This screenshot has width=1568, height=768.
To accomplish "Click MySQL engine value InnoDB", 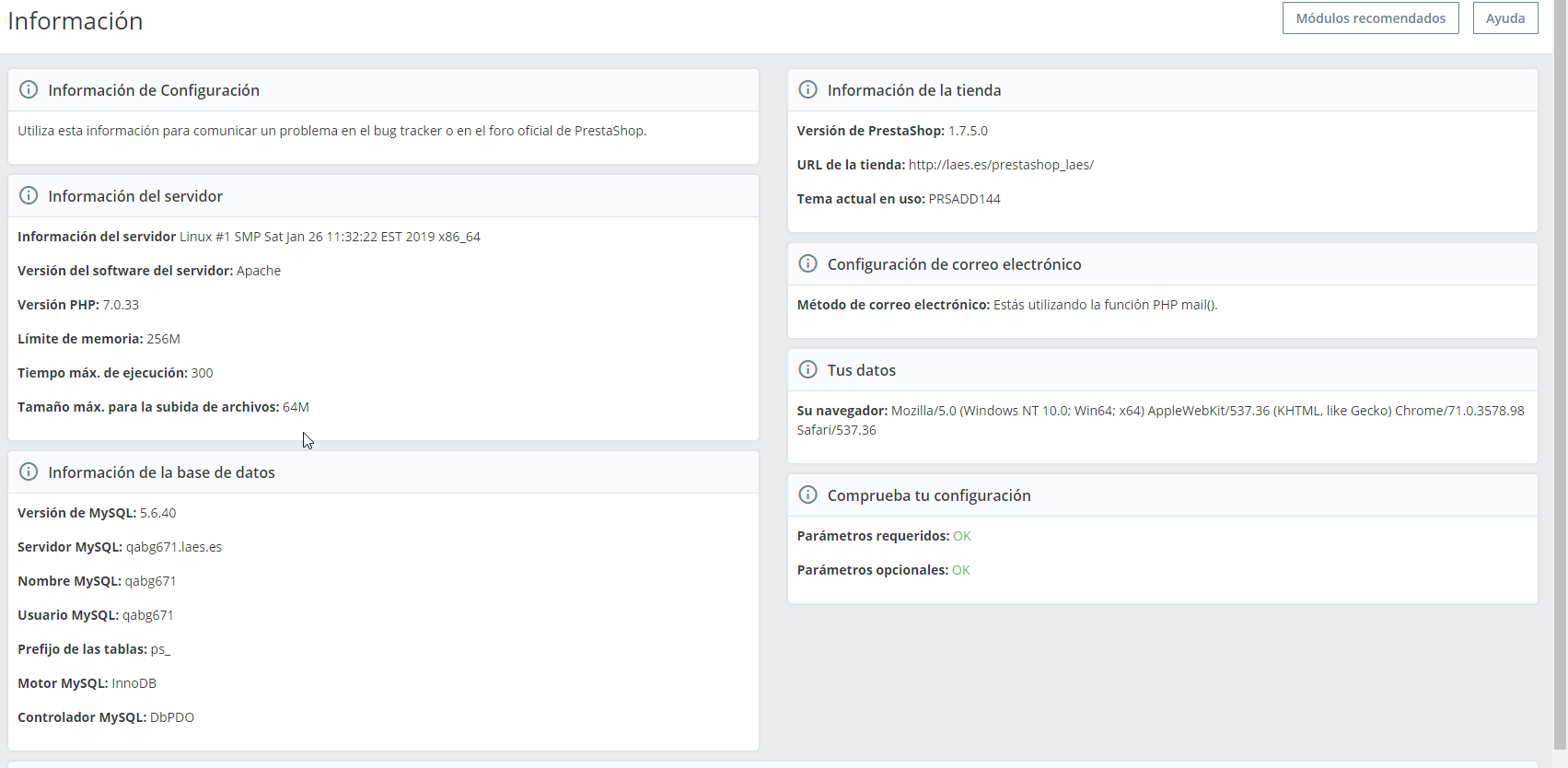I will [x=134, y=683].
